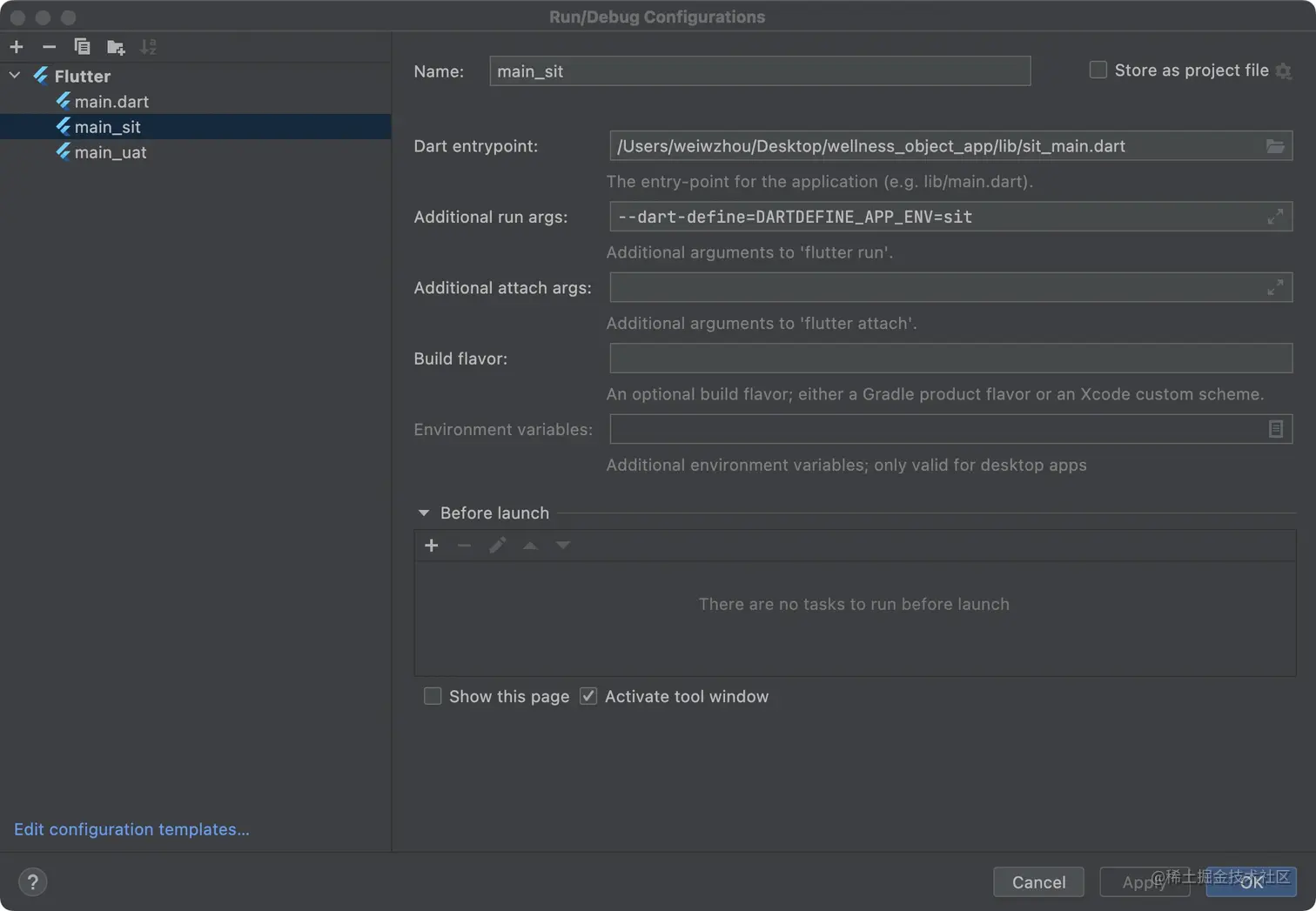The width and height of the screenshot is (1316, 911).
Task: Enable Store as project file checkbox
Action: tap(1098, 70)
